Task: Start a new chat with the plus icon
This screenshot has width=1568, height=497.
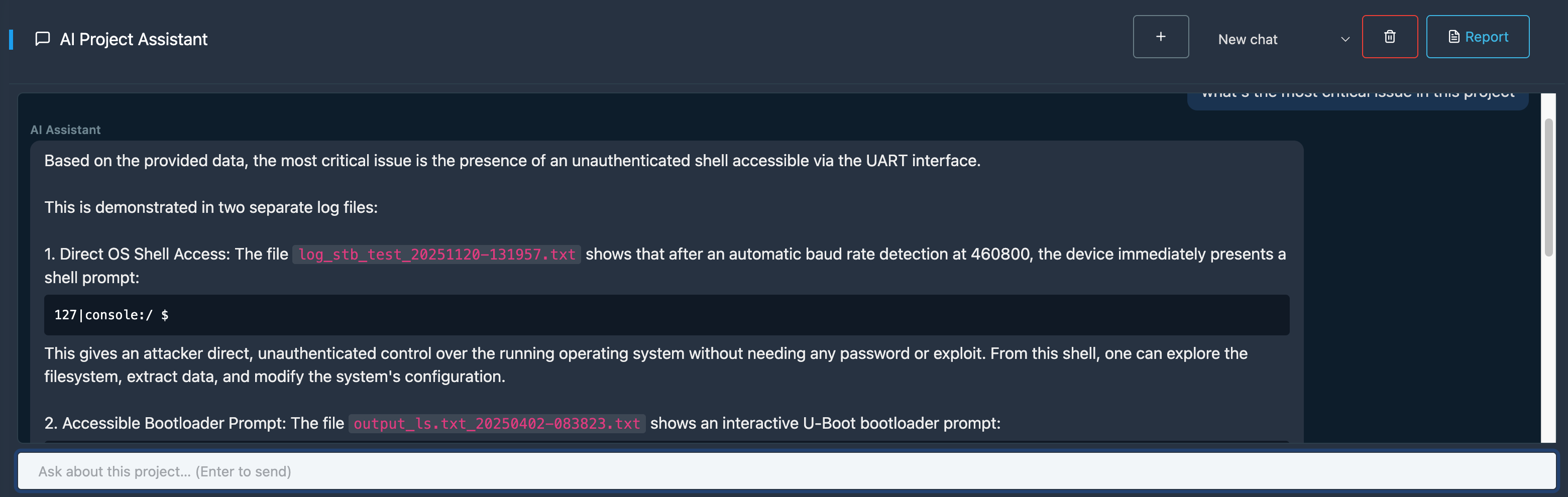Action: tap(1160, 37)
